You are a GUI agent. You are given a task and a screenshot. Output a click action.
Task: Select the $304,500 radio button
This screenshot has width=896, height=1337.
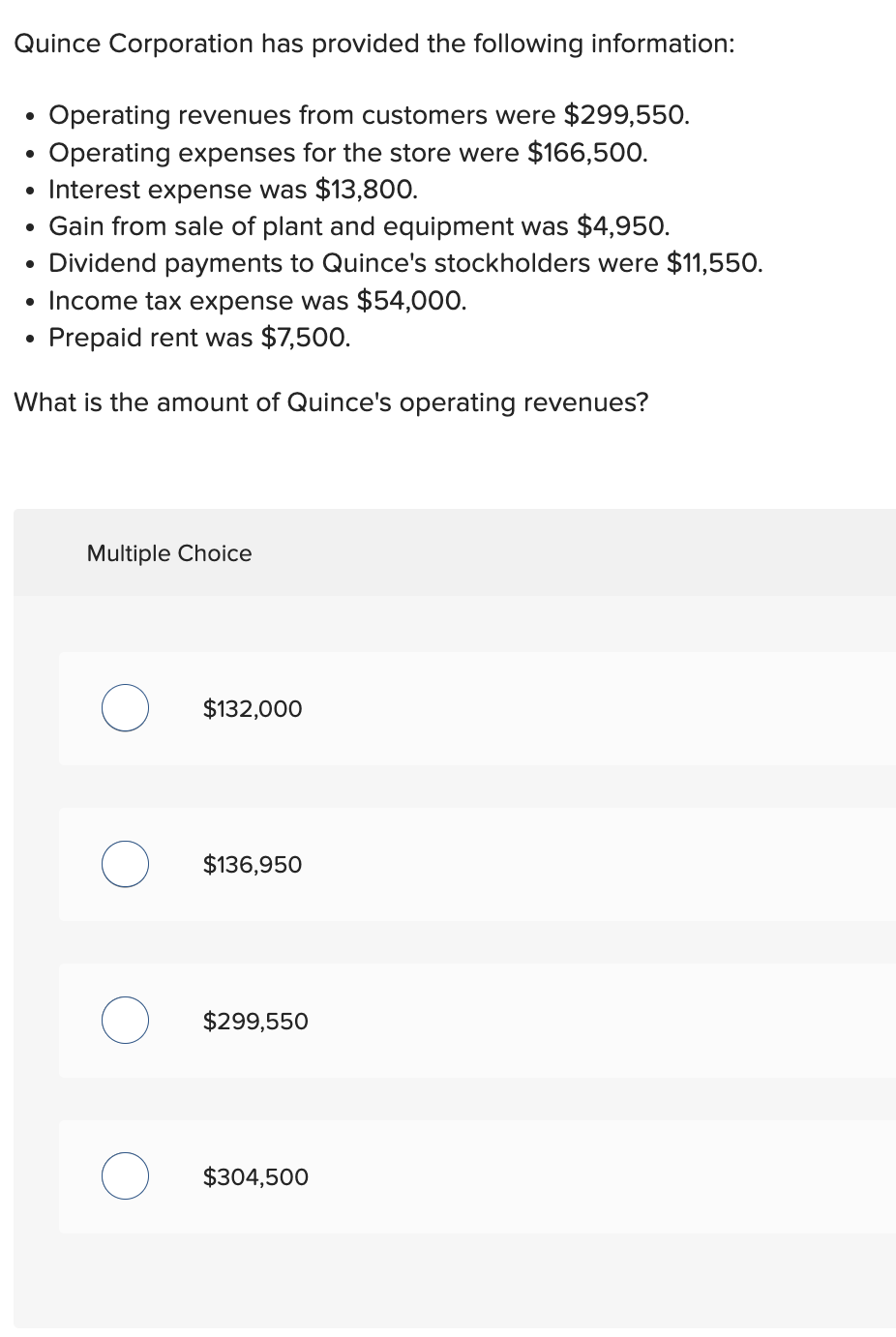[125, 1176]
